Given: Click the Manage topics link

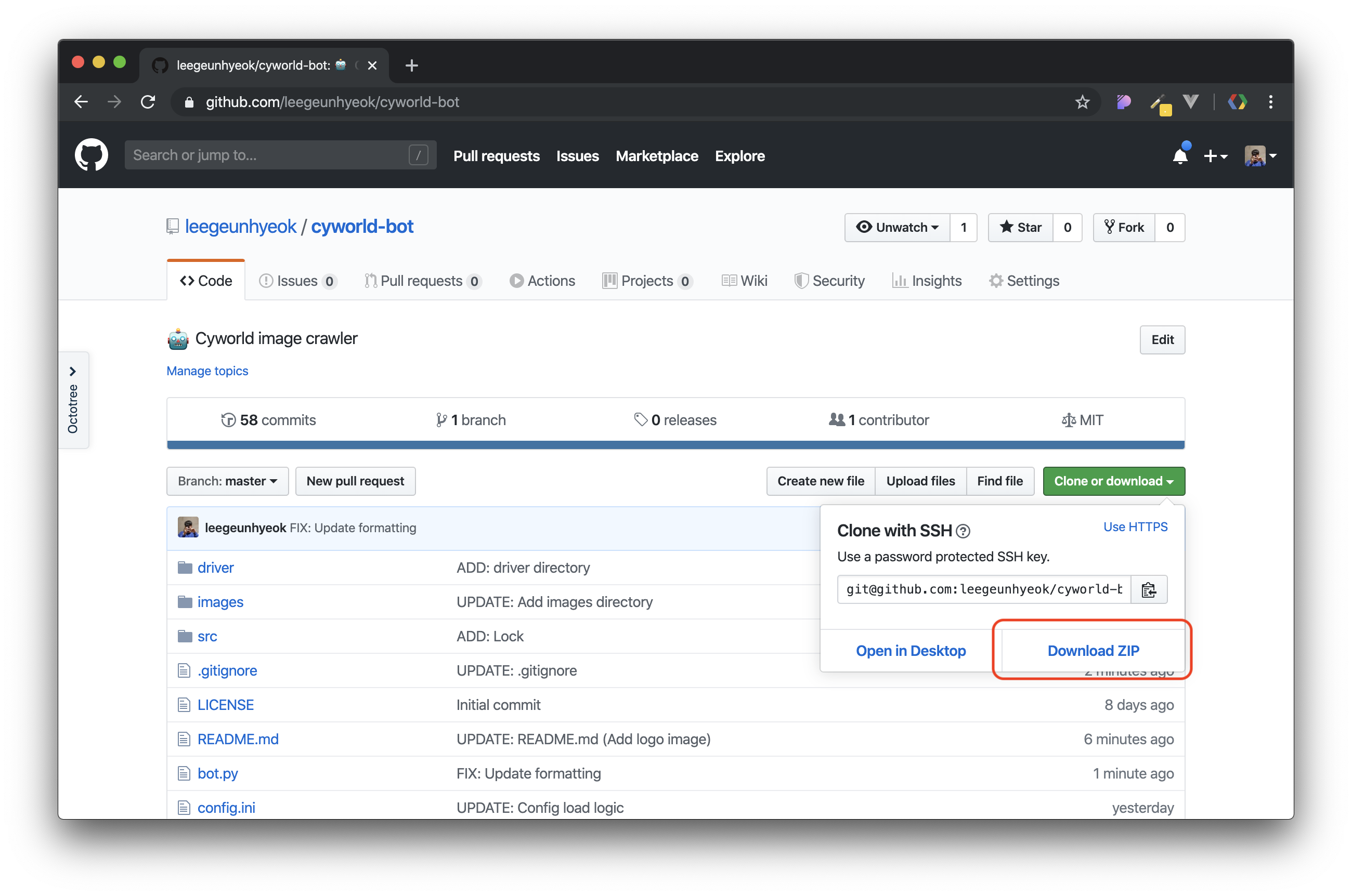Looking at the screenshot, I should click(207, 371).
